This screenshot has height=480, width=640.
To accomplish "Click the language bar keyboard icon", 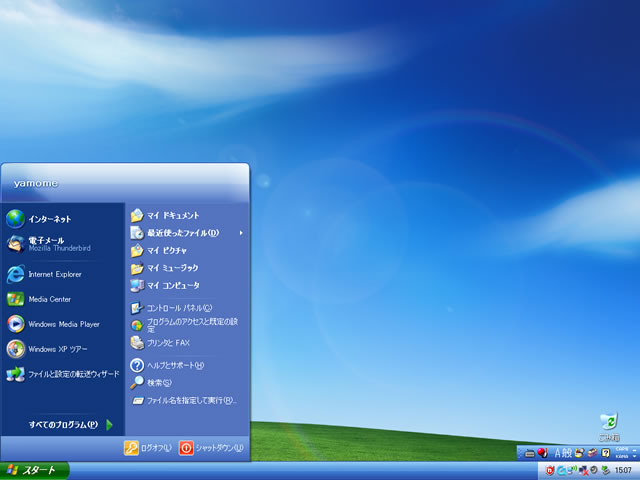I will [529, 453].
